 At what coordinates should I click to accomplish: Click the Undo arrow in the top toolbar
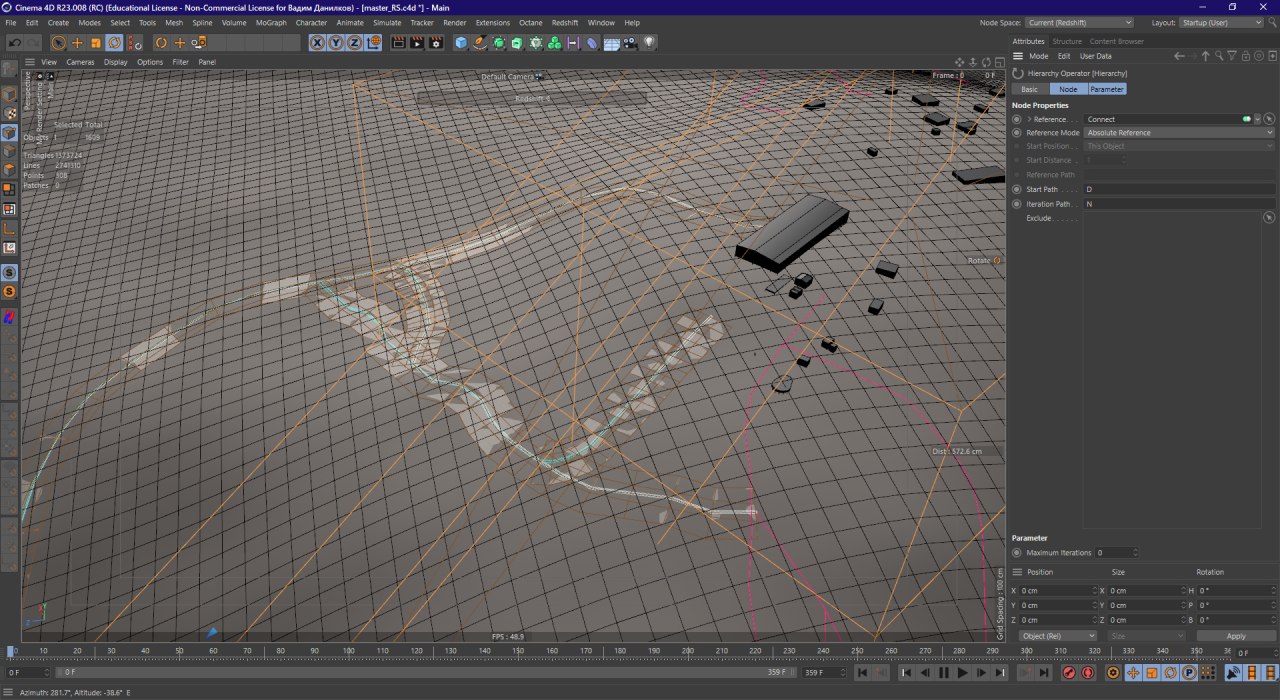(x=14, y=43)
